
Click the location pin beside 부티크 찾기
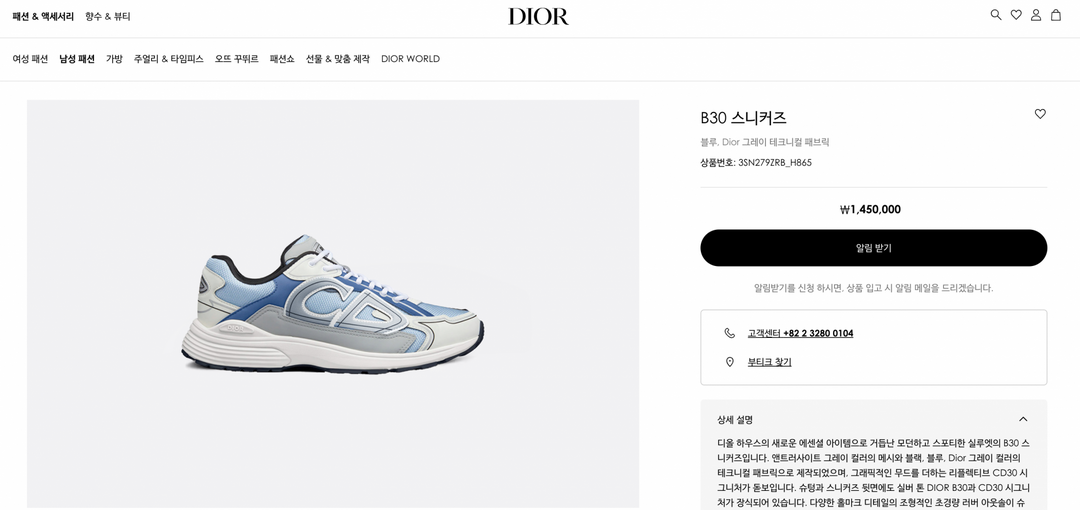click(729, 362)
